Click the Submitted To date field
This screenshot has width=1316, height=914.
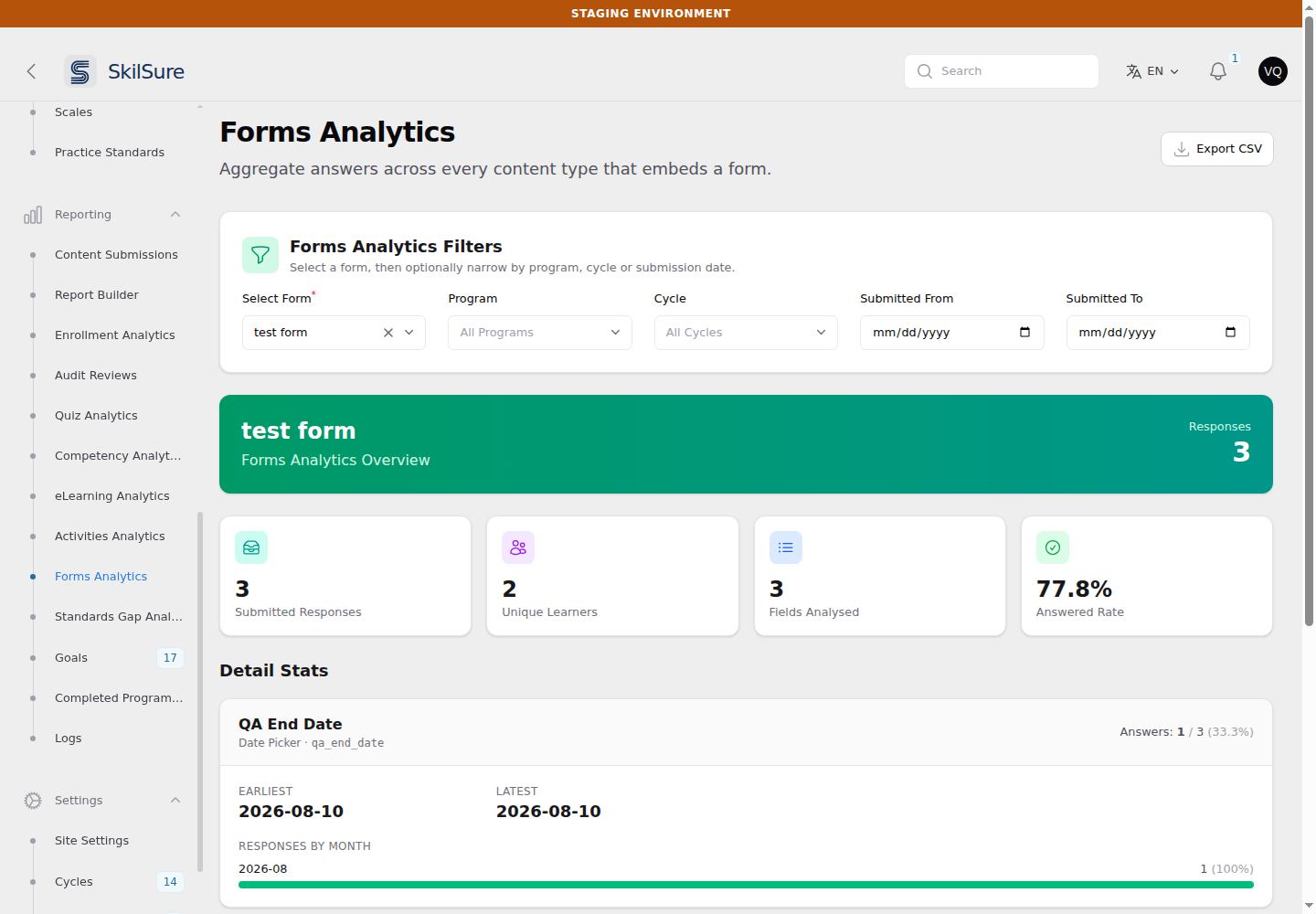(1158, 333)
